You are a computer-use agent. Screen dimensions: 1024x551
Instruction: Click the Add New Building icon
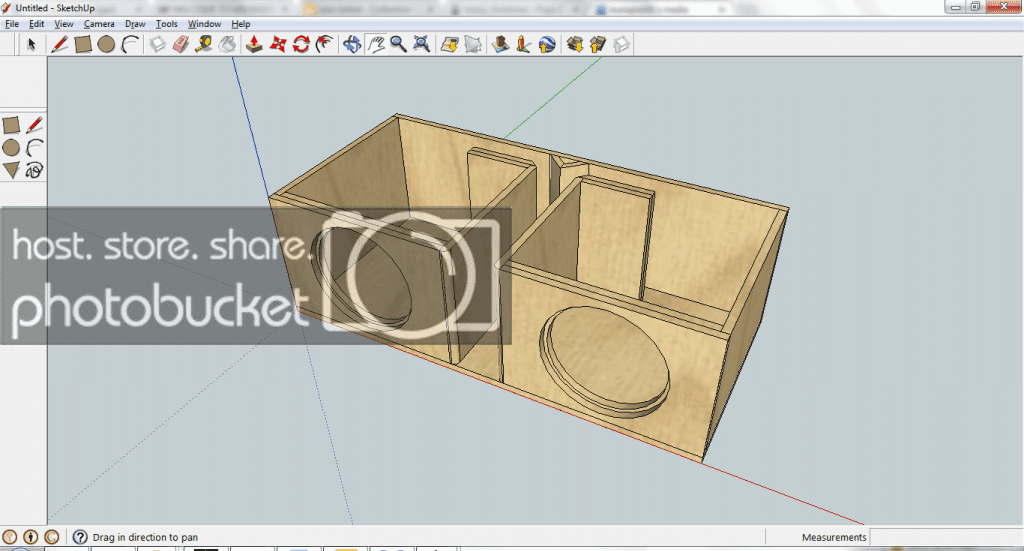[500, 44]
